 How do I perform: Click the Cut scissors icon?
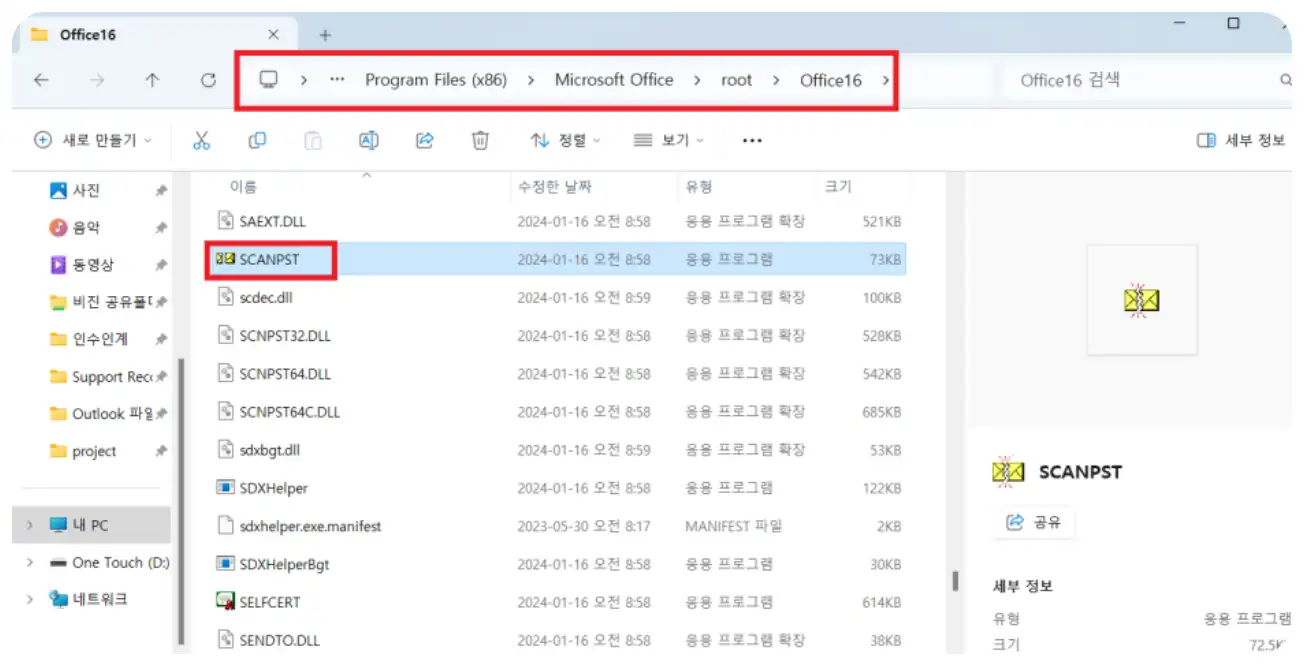click(201, 141)
